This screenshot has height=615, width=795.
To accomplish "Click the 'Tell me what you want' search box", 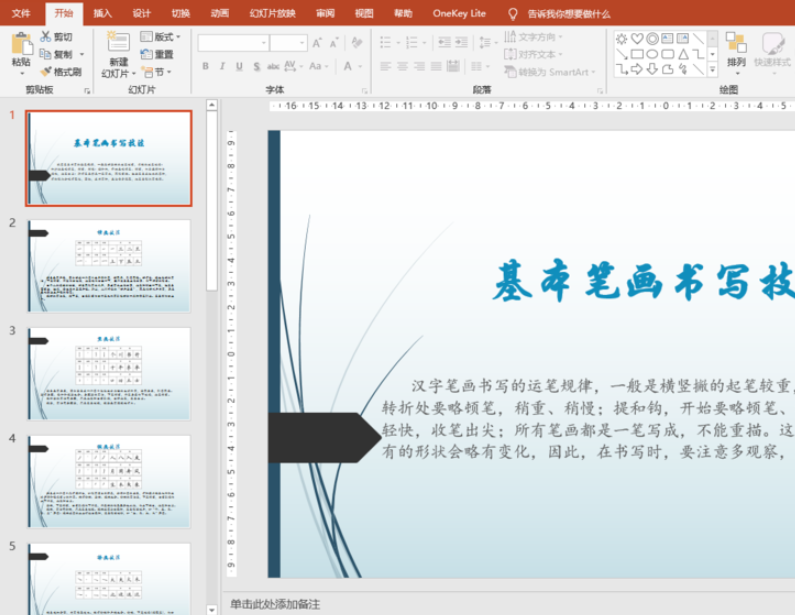I will coord(568,14).
